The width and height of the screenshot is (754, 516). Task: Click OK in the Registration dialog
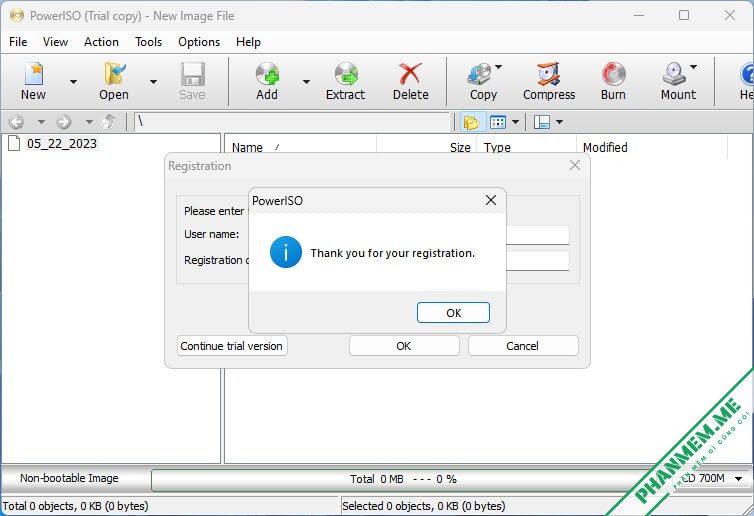[404, 346]
